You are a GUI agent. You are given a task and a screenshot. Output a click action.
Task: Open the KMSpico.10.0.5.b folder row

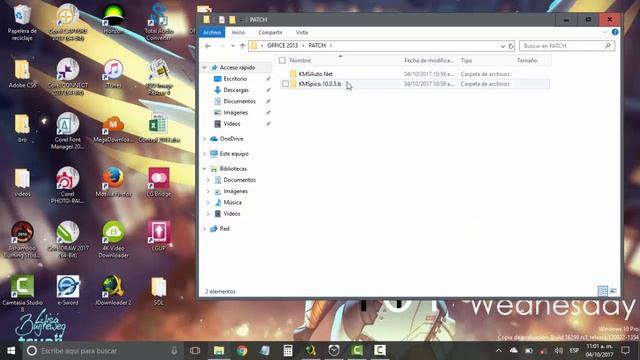[415, 84]
